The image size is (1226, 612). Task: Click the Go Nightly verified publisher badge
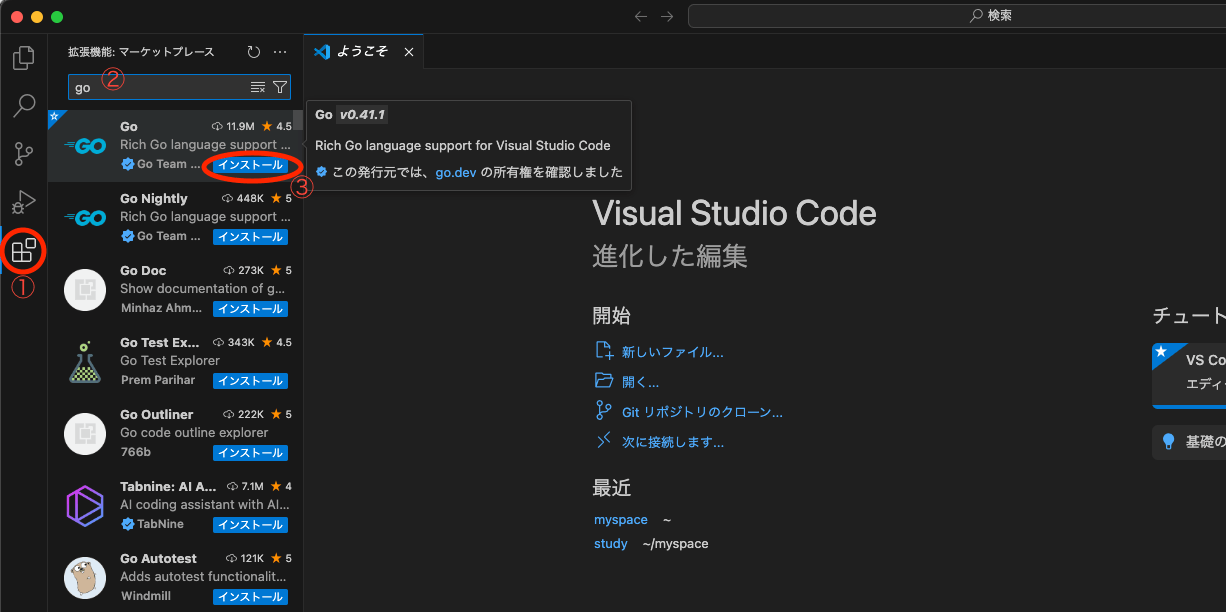coord(127,237)
